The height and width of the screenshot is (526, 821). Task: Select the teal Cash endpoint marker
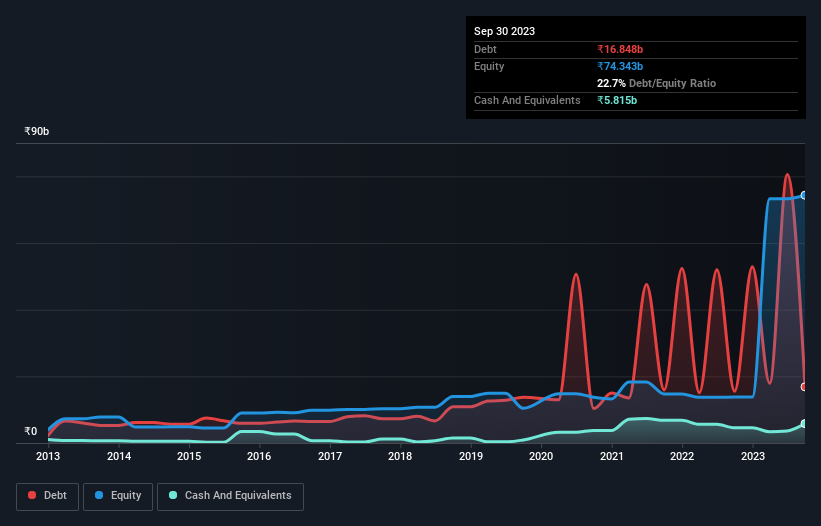pyautogui.click(x=804, y=424)
